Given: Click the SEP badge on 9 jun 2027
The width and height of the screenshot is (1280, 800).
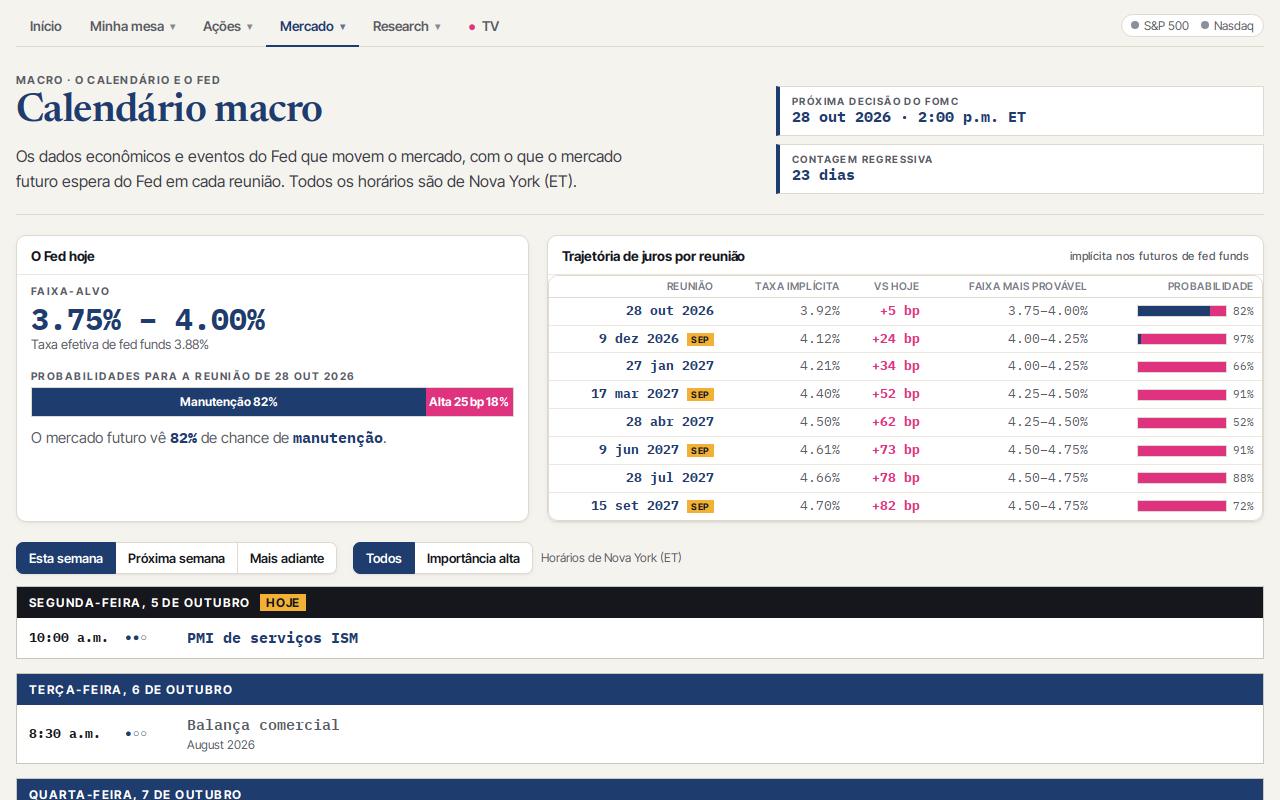Looking at the screenshot, I should pyautogui.click(x=700, y=451).
